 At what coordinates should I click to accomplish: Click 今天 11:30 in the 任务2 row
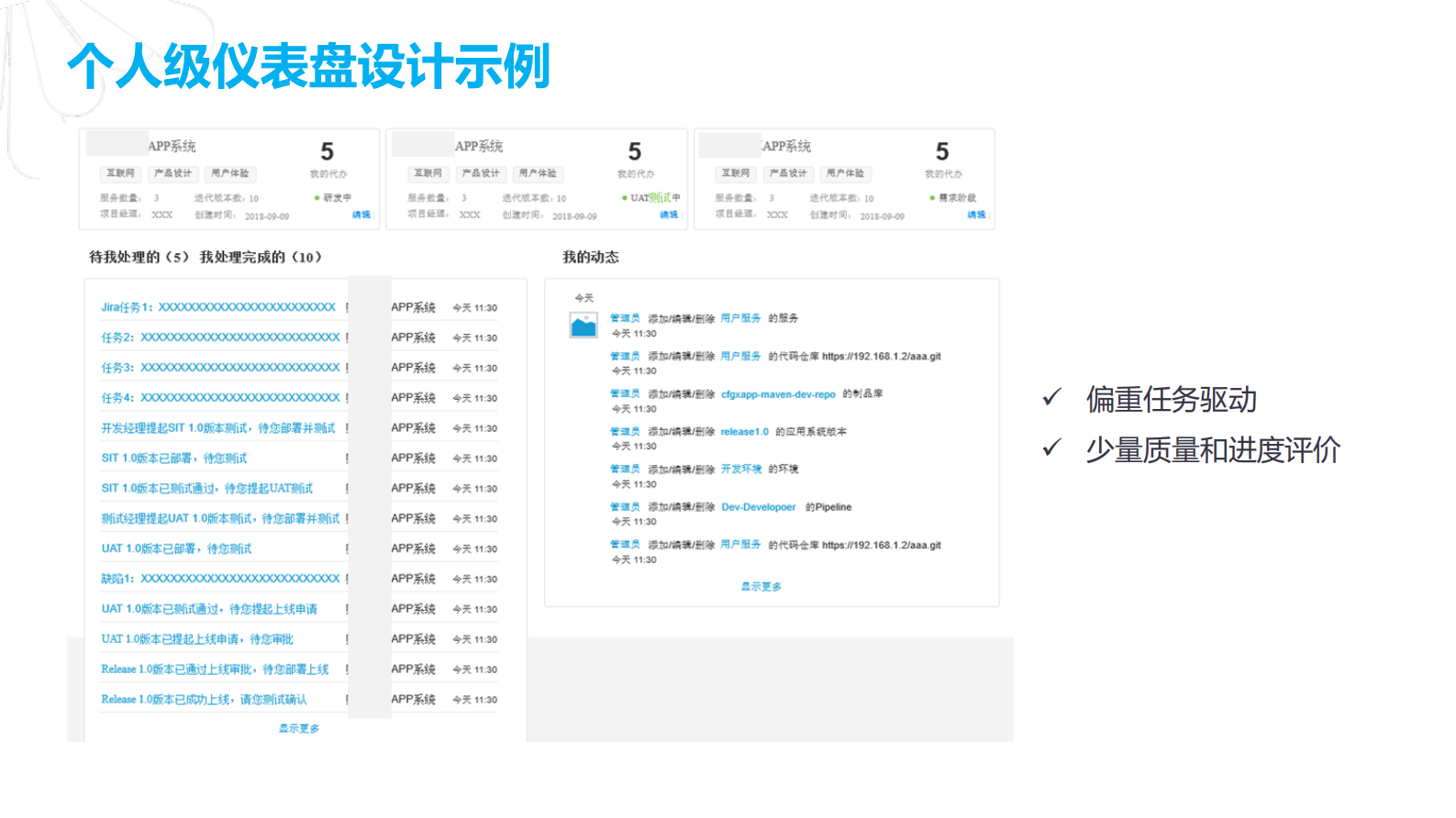coord(474,338)
